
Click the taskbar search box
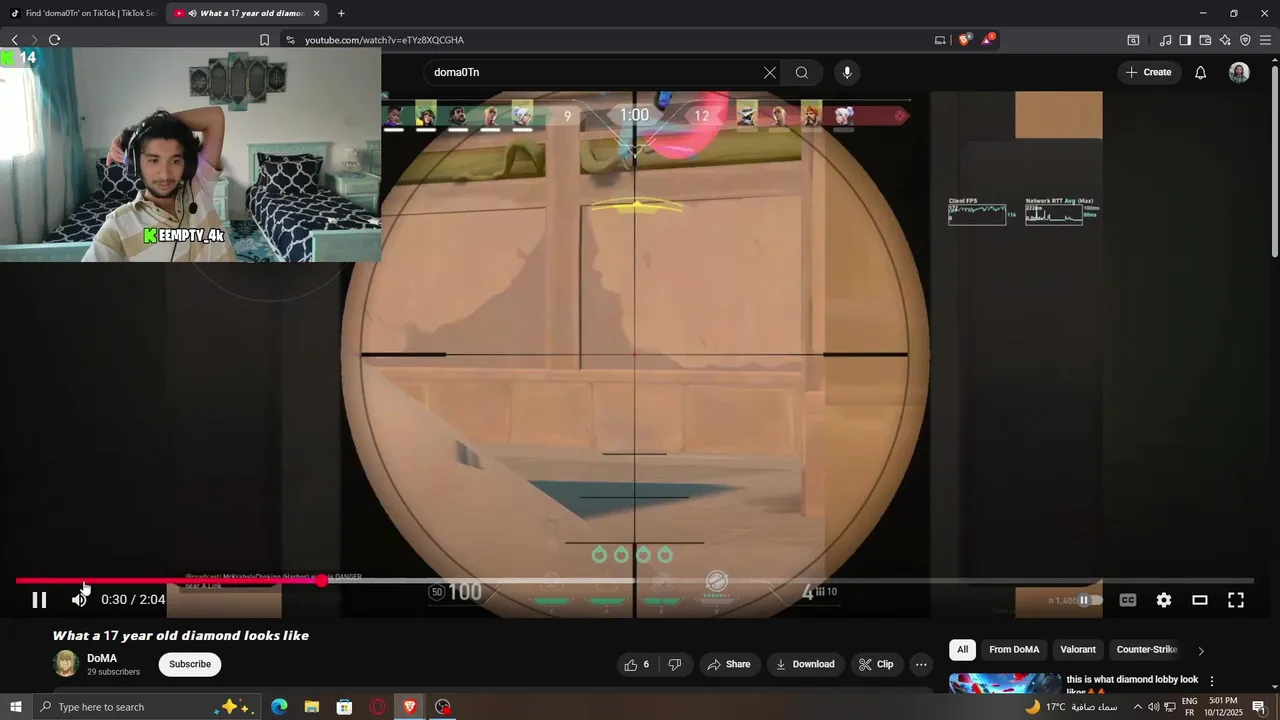click(x=146, y=707)
